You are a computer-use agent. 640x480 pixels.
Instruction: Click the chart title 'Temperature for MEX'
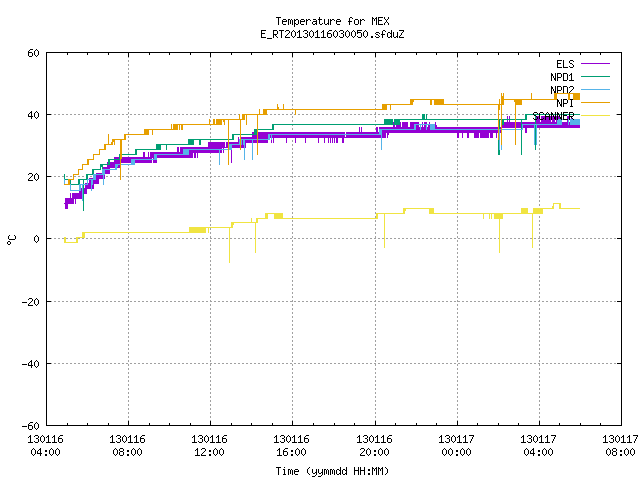[332, 21]
